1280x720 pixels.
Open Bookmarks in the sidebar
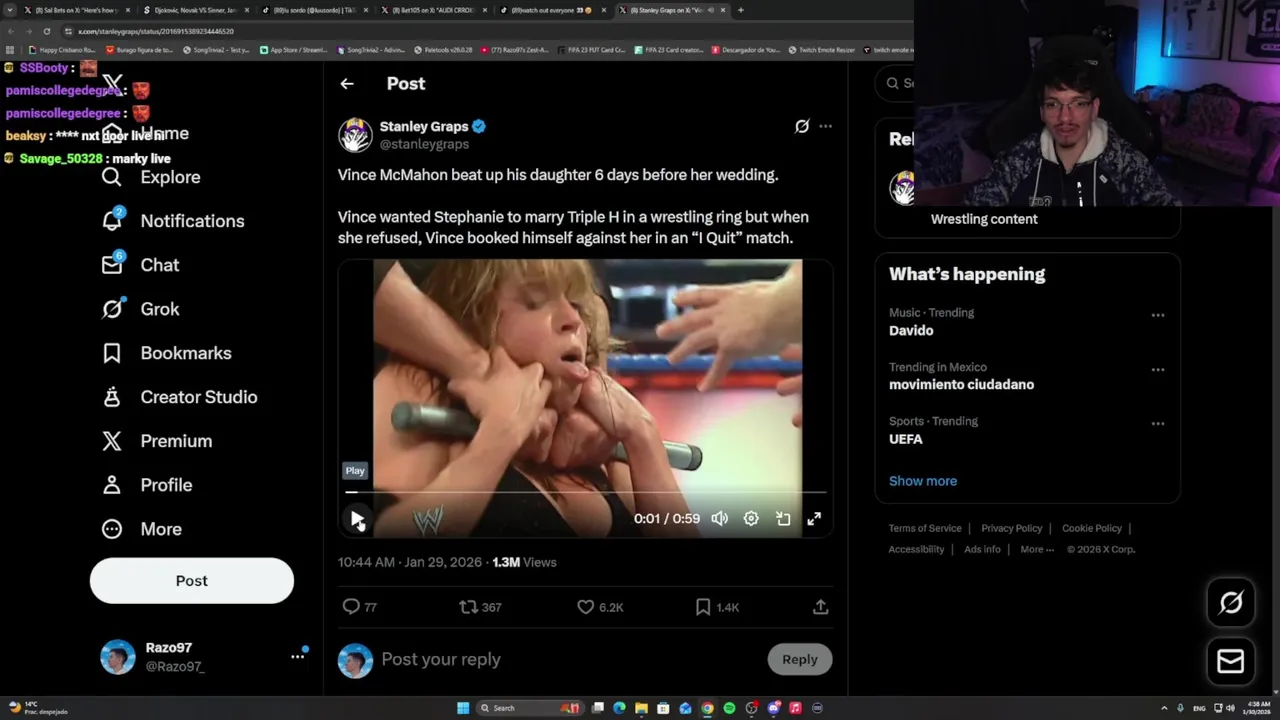pos(166,353)
